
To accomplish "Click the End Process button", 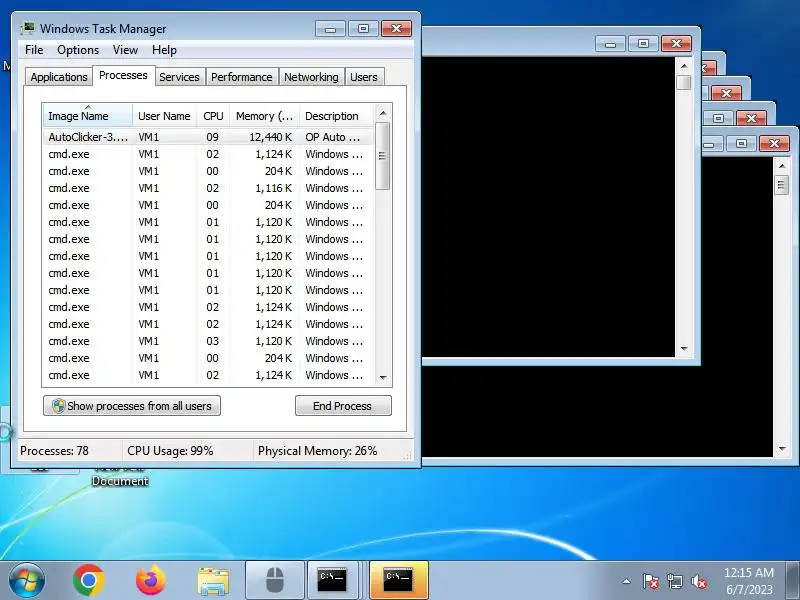I will click(x=343, y=406).
